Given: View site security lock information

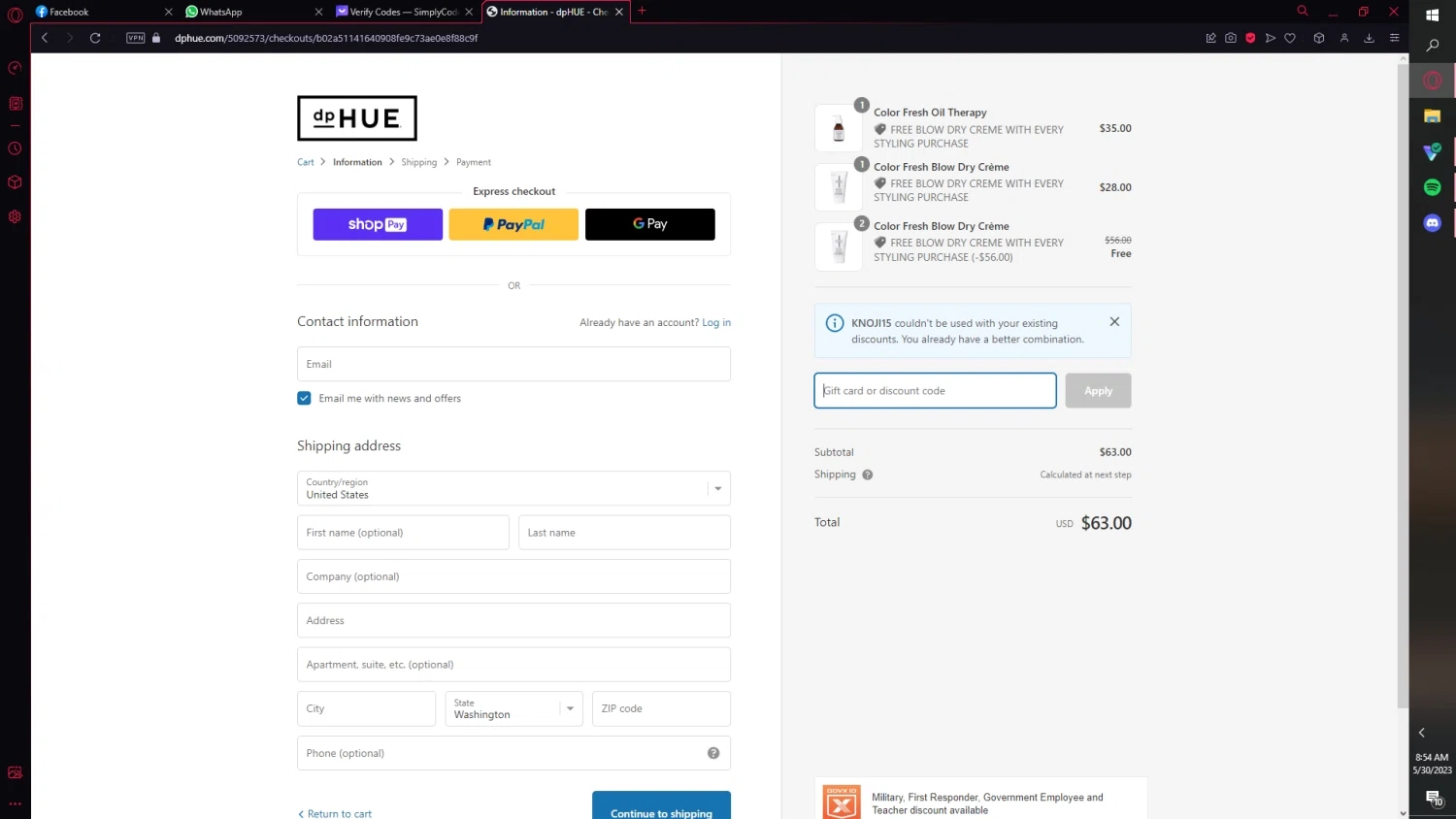Looking at the screenshot, I should click(x=156, y=38).
